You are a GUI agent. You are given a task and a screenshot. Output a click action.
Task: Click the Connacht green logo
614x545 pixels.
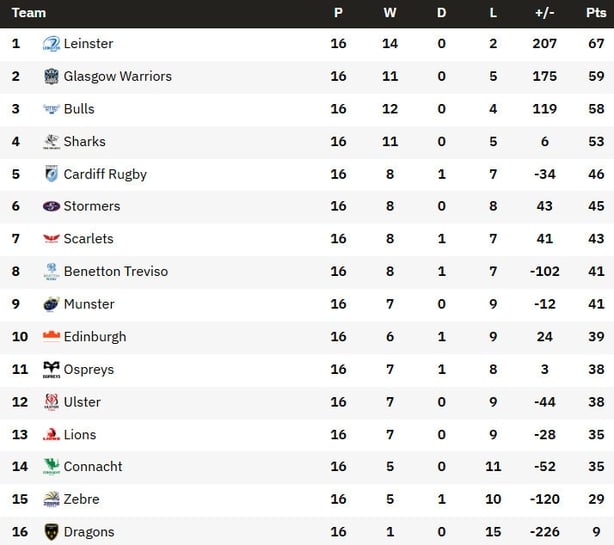coord(51,467)
